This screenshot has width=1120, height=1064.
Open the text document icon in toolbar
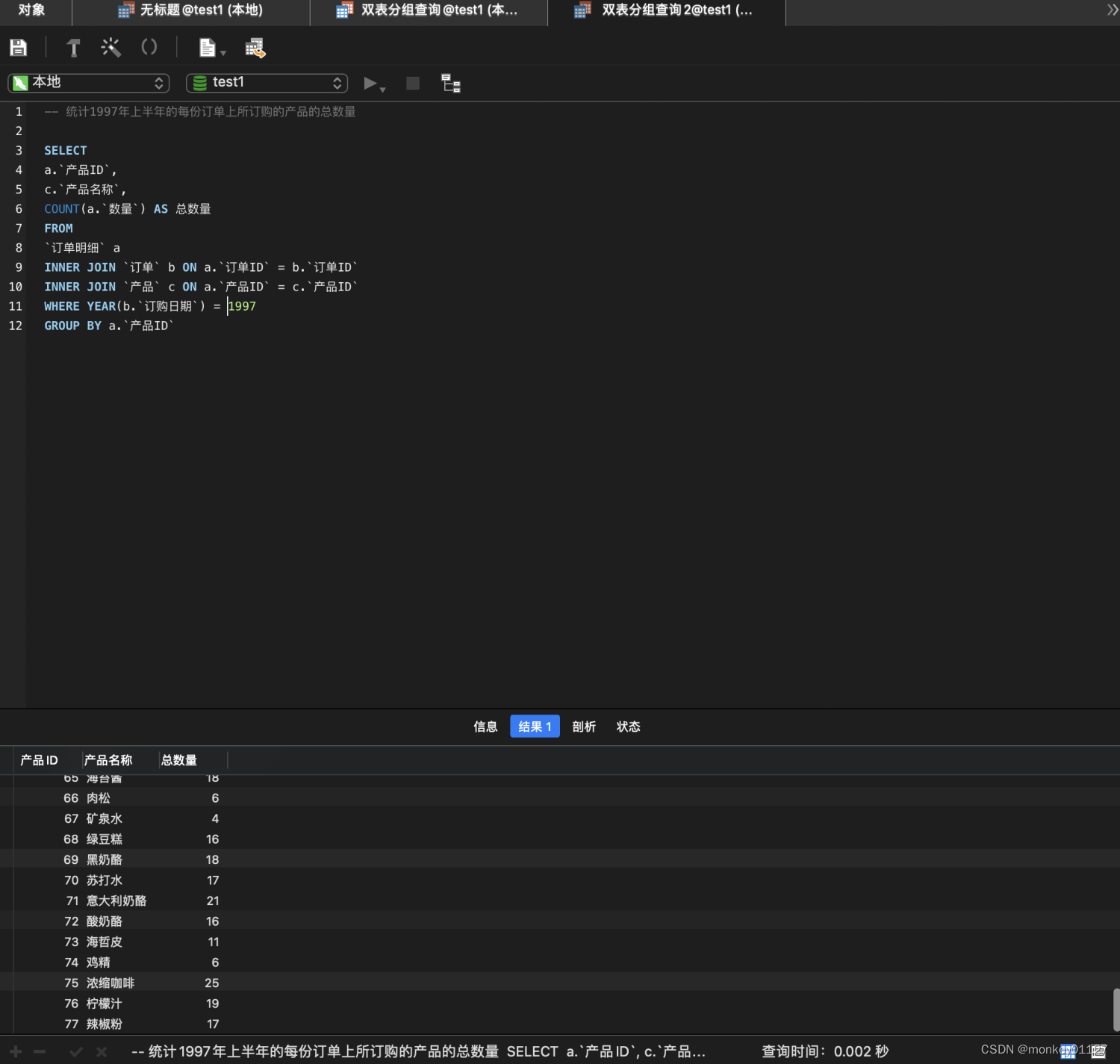pyautogui.click(x=207, y=48)
